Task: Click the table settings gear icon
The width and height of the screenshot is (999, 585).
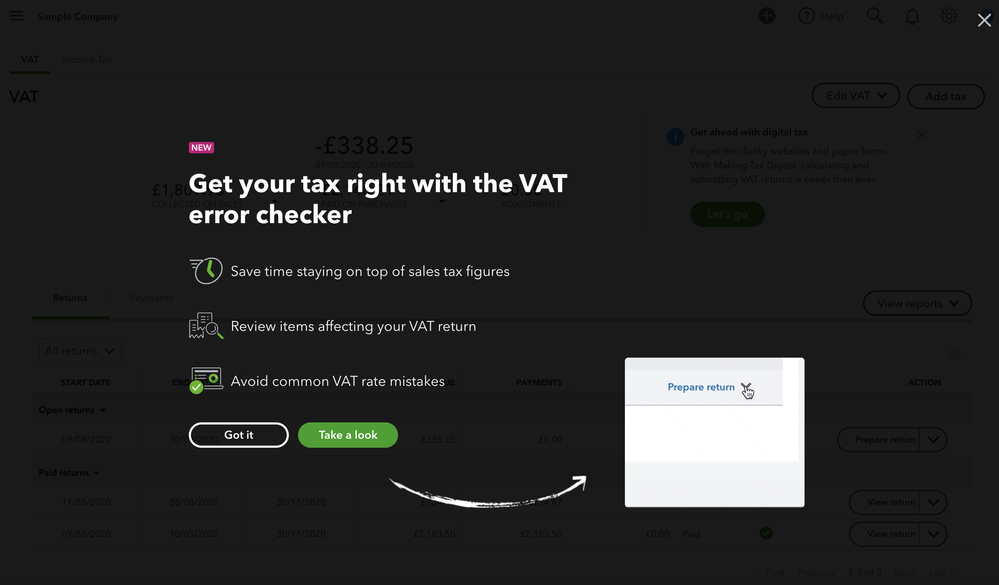Action: click(954, 355)
